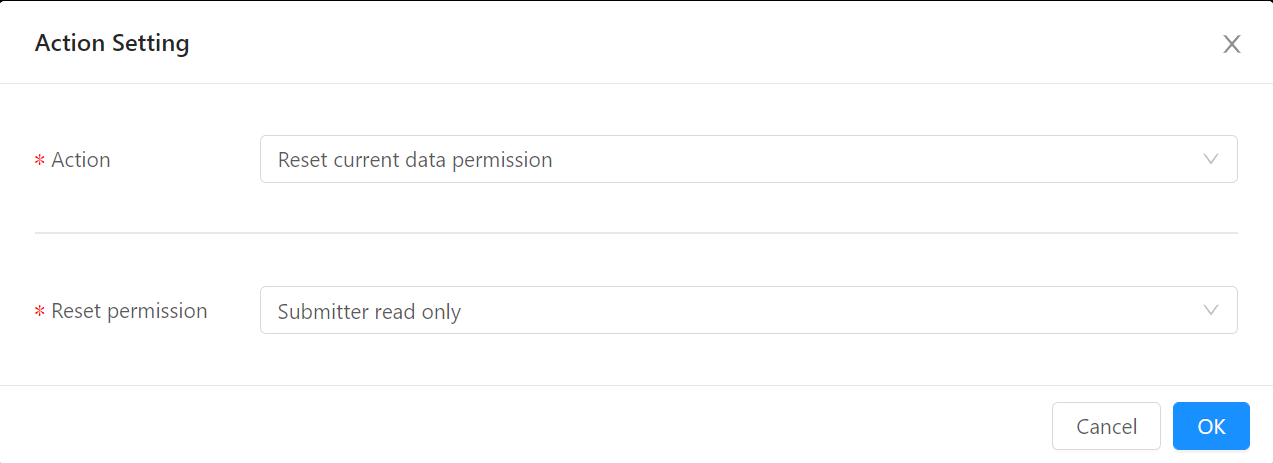Screen dimensions: 1273x463
Task: Close the Action Setting dialog with X
Action: pos(1232,44)
